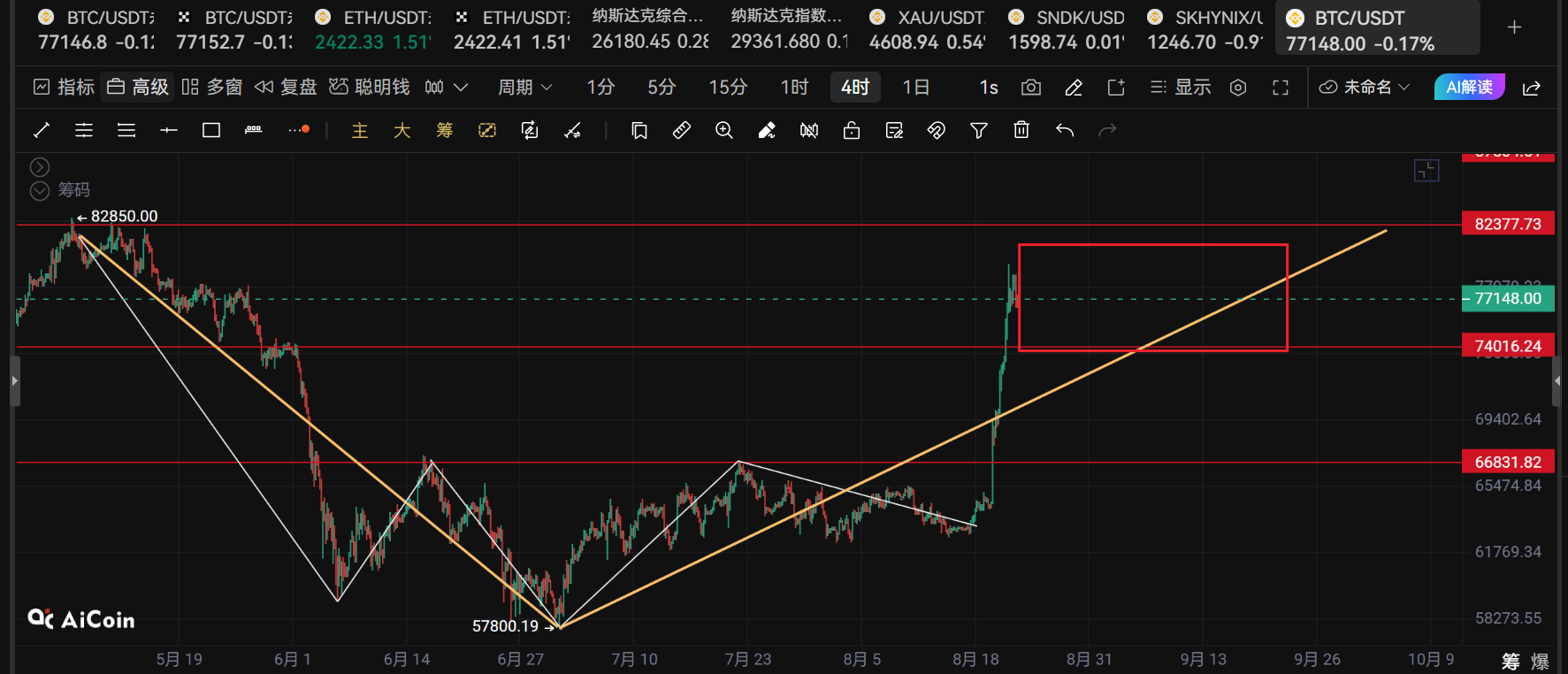This screenshot has width=1568, height=674.
Task: Click the chart crosshair layout icon
Action: tap(1426, 170)
